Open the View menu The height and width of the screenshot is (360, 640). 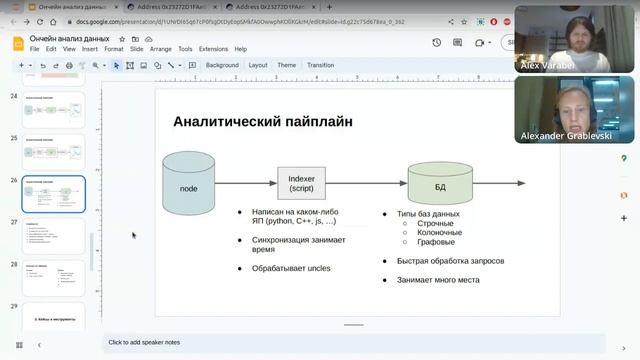[x=69, y=49]
